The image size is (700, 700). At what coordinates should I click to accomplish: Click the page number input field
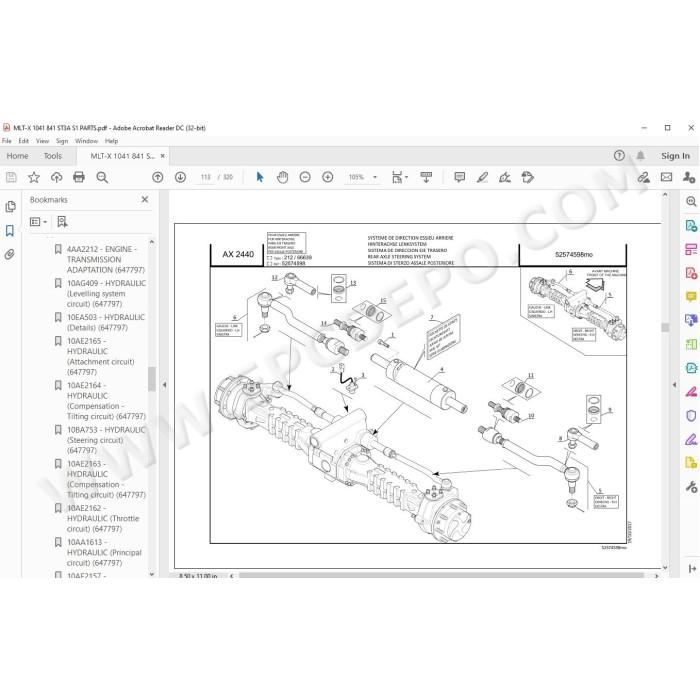coord(205,177)
